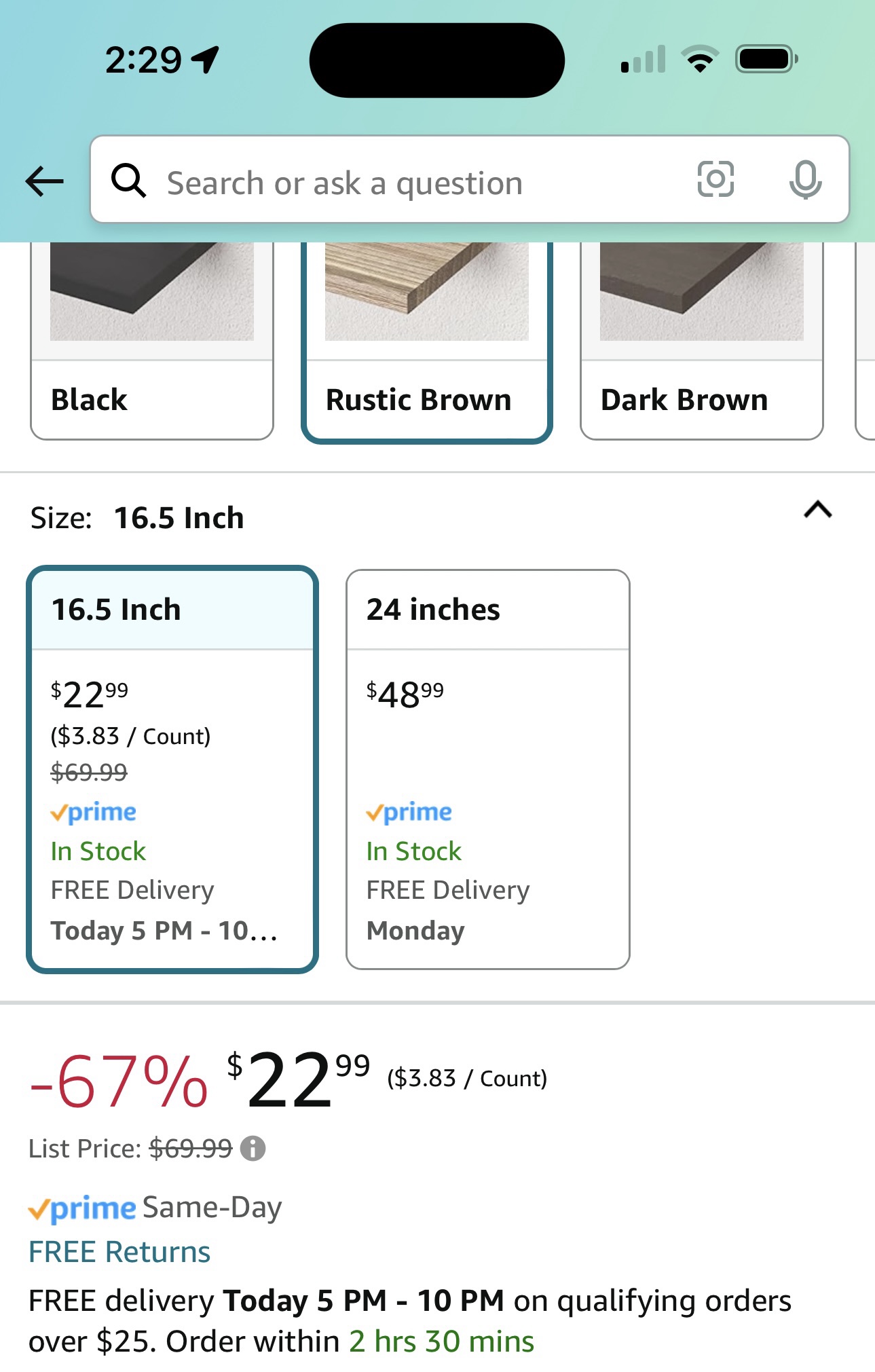
Task: Tap the microphone voice search icon
Action: 805,180
